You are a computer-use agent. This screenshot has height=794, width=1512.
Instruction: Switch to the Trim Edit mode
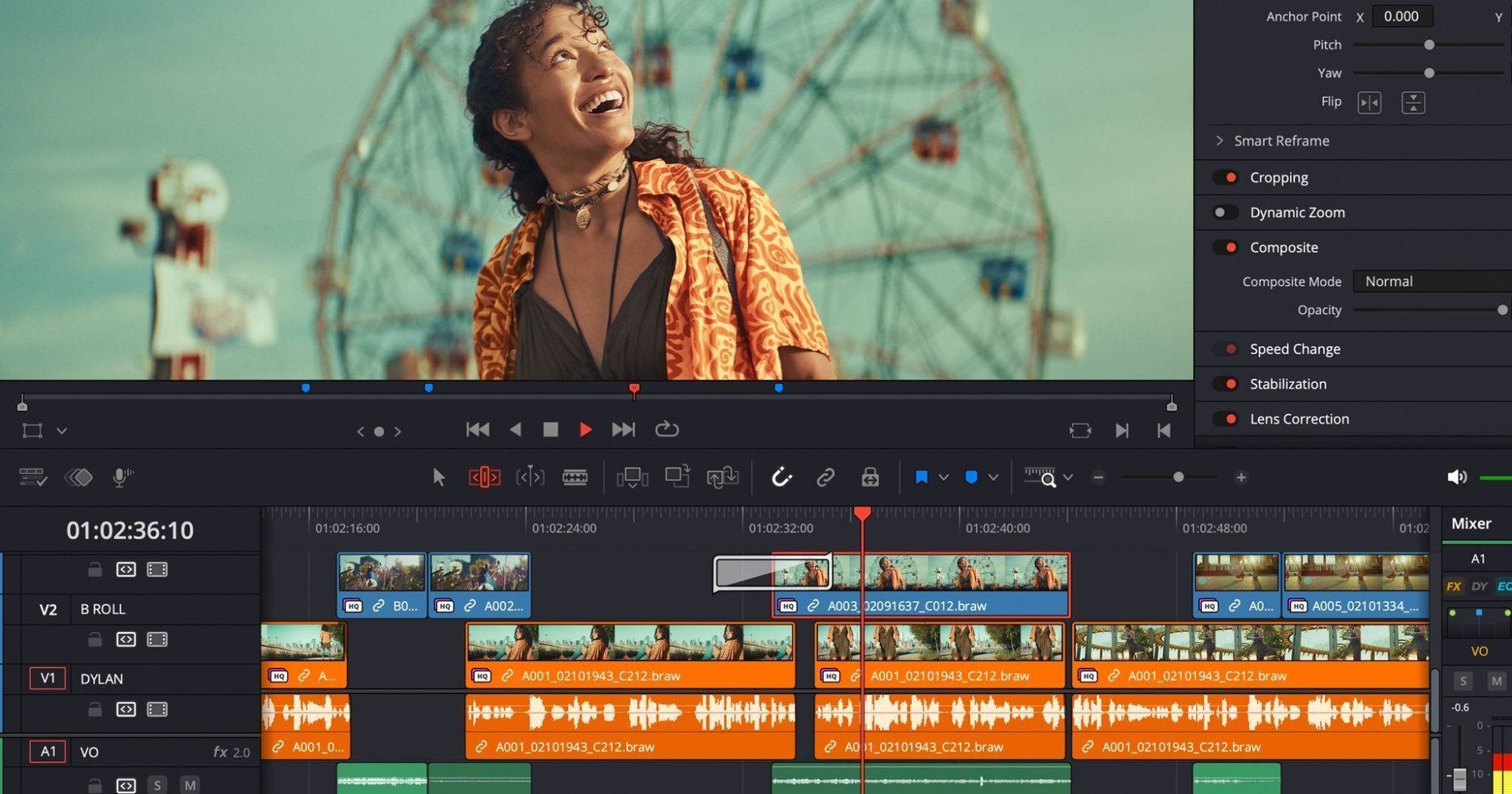[x=484, y=477]
